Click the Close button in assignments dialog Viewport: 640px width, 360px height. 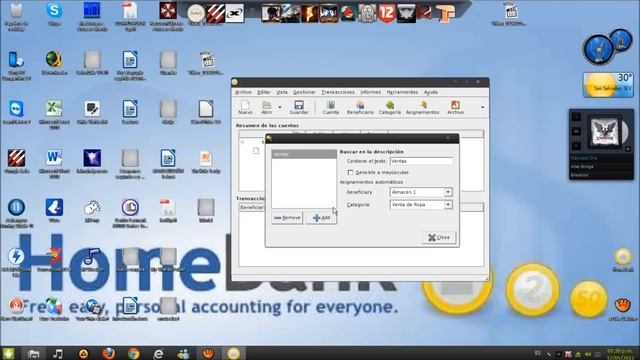click(x=439, y=237)
